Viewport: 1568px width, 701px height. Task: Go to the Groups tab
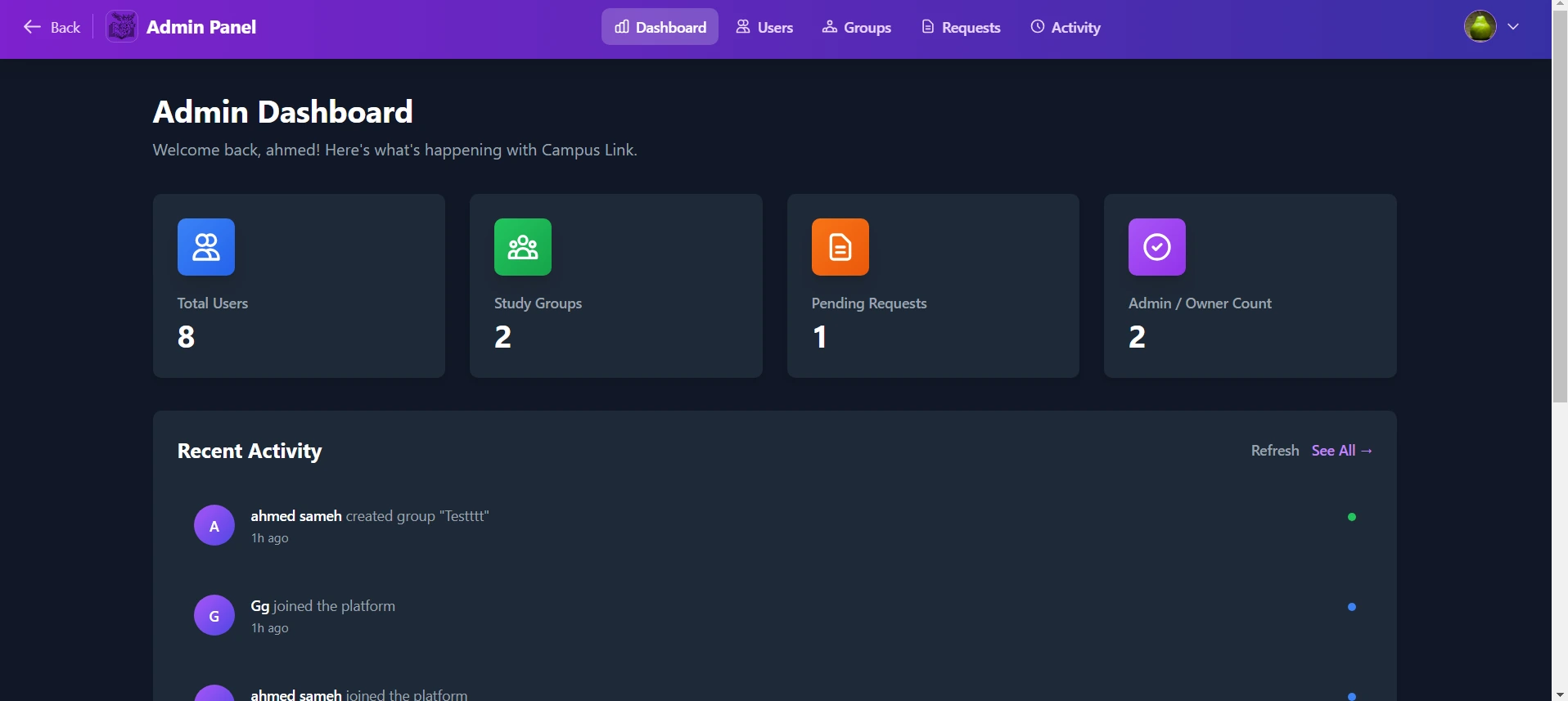point(857,27)
